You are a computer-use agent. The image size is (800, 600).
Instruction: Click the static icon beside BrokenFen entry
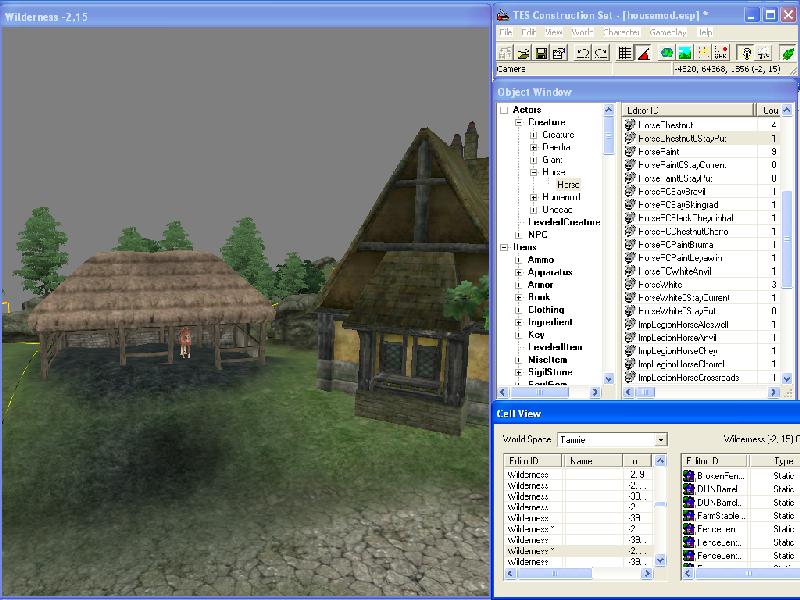click(689, 476)
